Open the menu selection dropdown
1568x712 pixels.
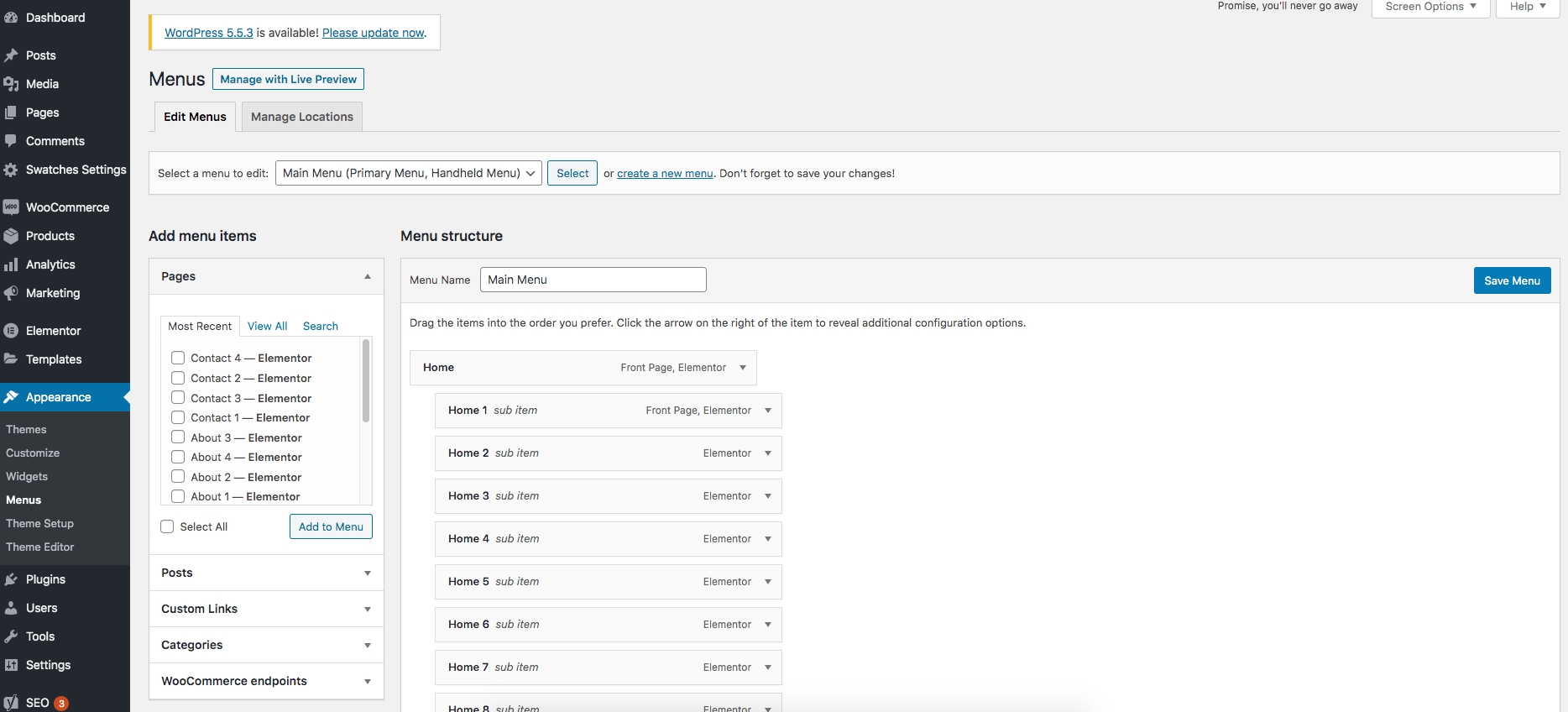pyautogui.click(x=408, y=173)
